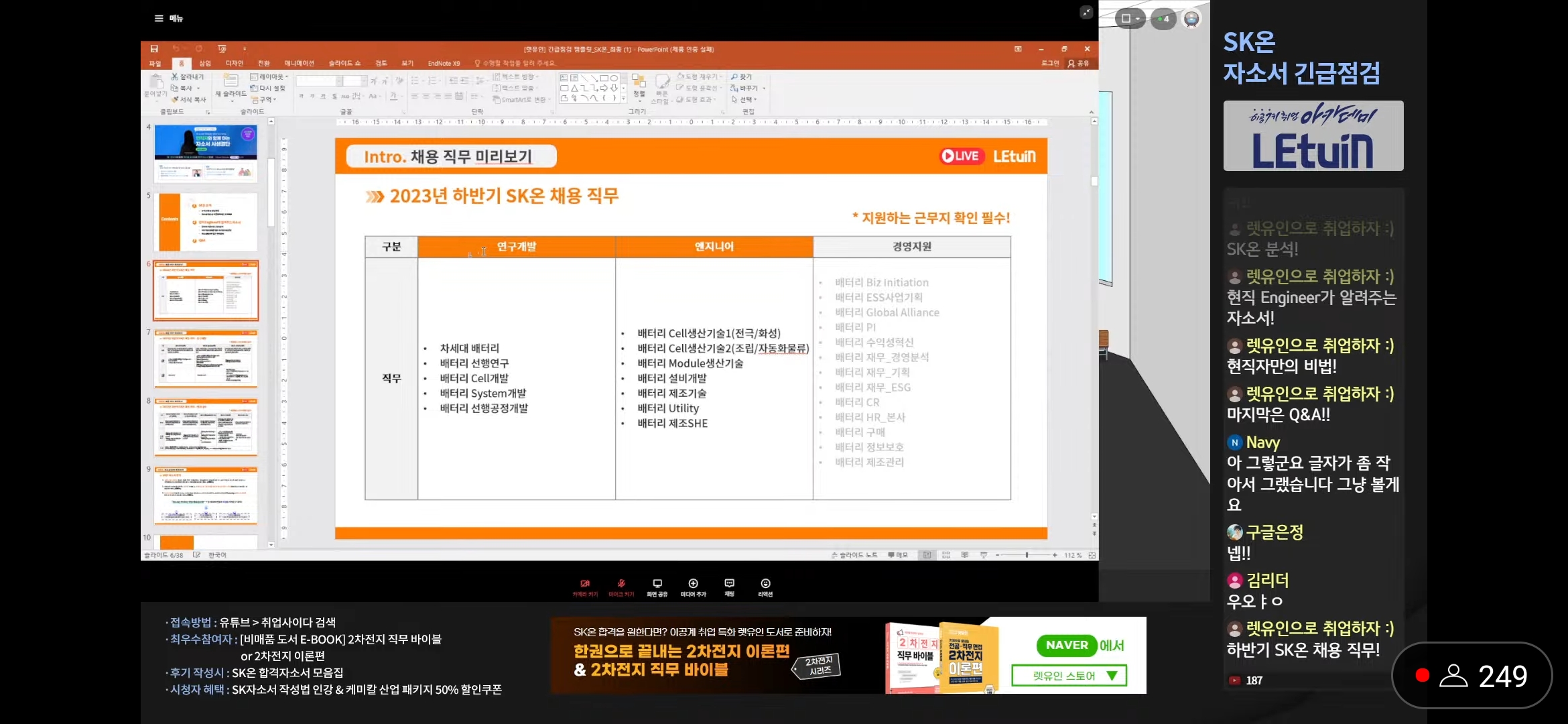This screenshot has height=724, width=1568.
Task: Click the fullscreen arrows icon above the shared screen
Action: click(x=1086, y=12)
